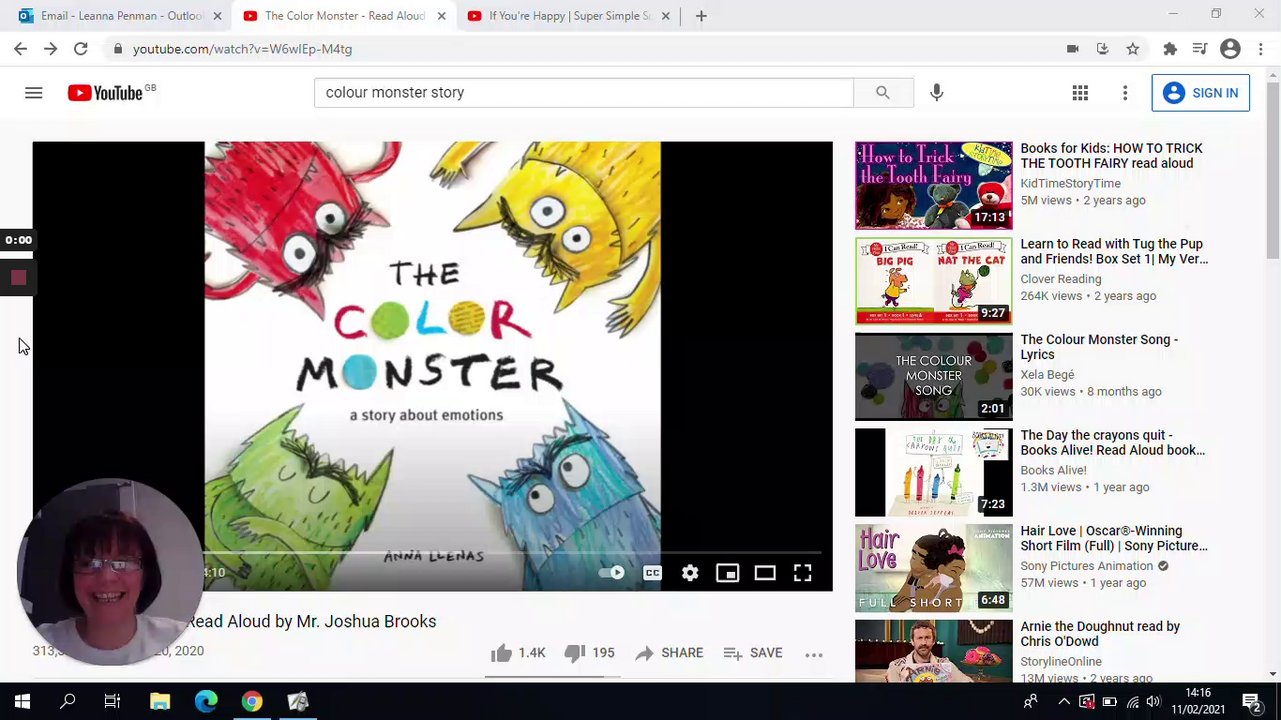Open the notification center icon
The width and height of the screenshot is (1281, 720).
coord(1251,702)
